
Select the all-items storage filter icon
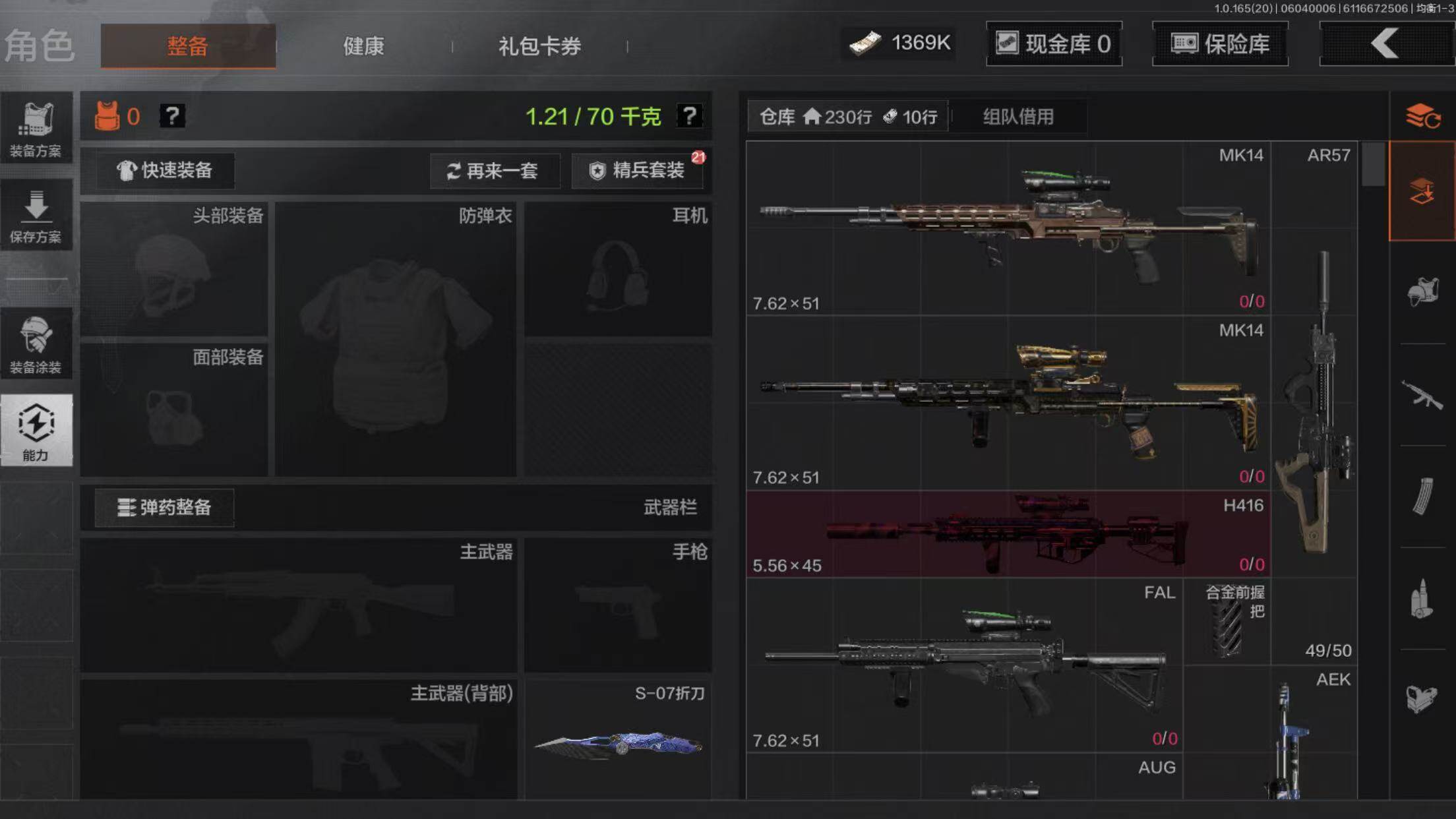pos(1422,191)
